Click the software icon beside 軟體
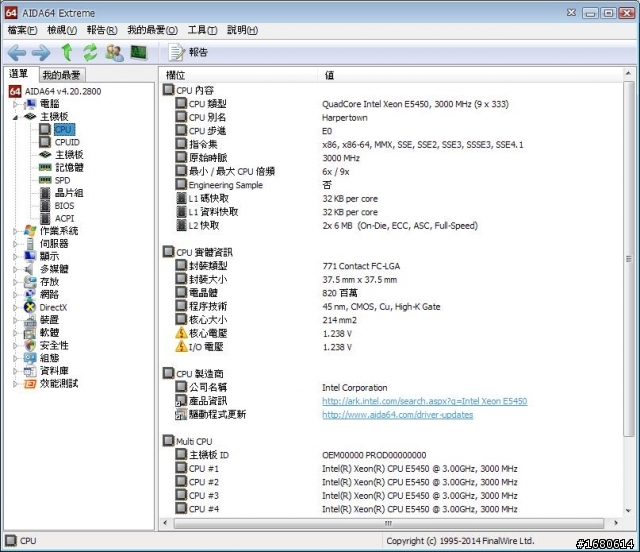Viewport: 640px width, 552px height. [x=30, y=333]
